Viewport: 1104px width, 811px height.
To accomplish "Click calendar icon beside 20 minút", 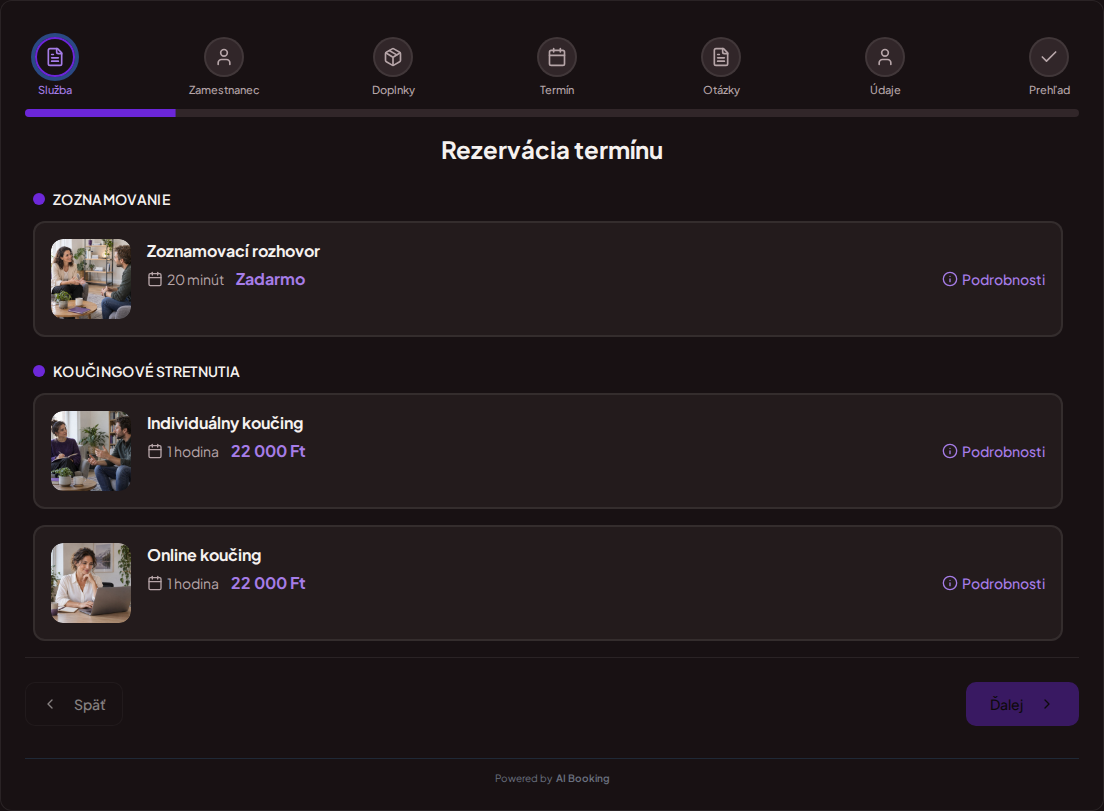I will coord(155,279).
